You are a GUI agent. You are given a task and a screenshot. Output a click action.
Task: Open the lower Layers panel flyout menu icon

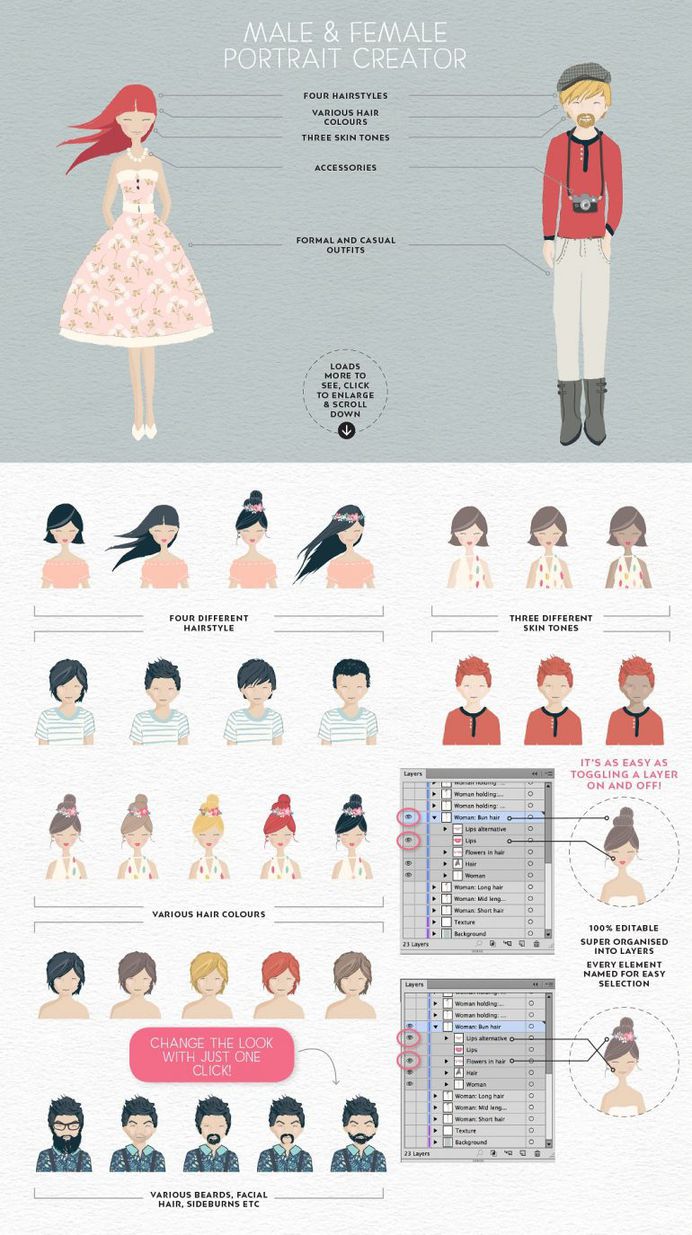(549, 984)
